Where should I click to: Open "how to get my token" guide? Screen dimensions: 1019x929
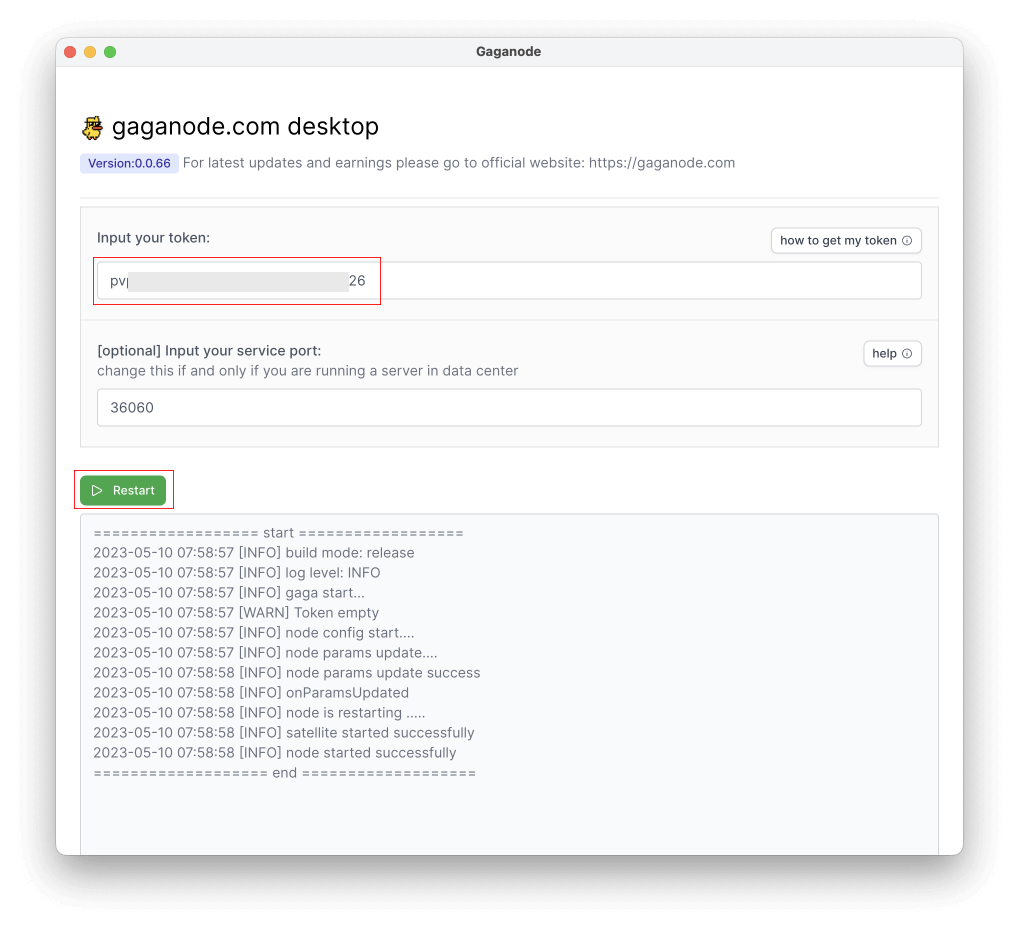tap(846, 241)
